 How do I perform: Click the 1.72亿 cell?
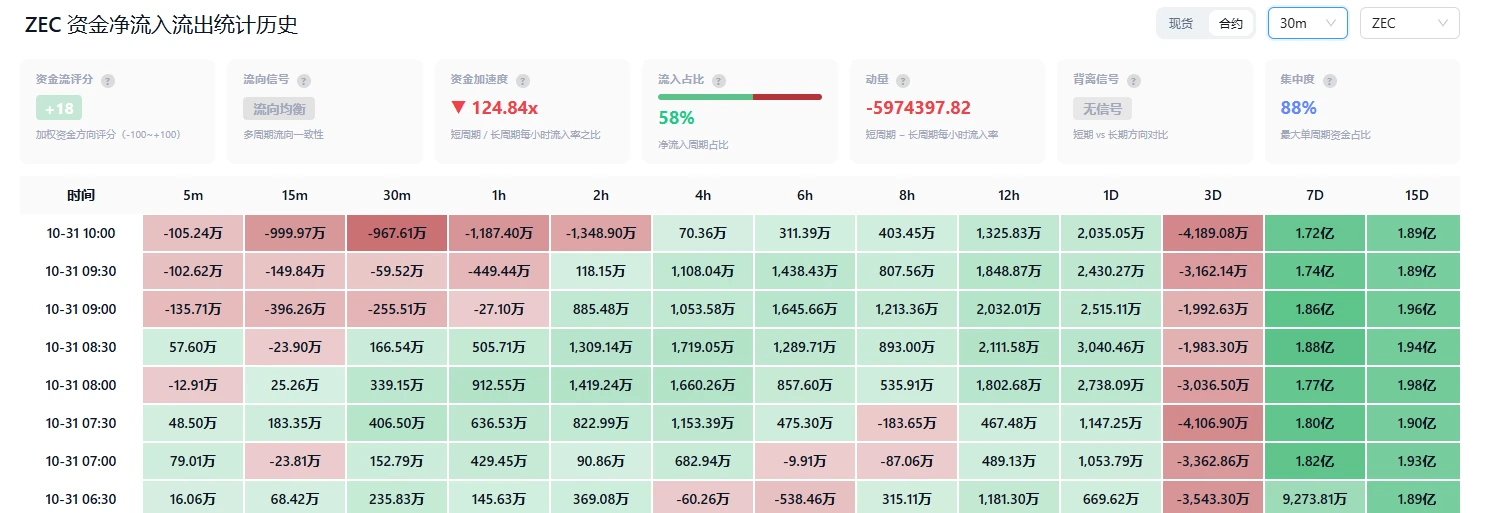click(x=1315, y=233)
